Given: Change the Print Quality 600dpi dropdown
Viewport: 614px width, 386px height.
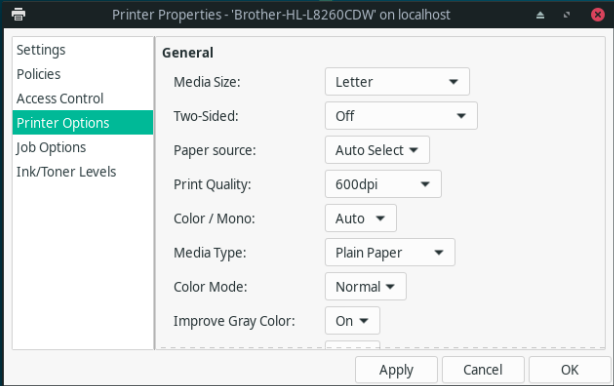Looking at the screenshot, I should (x=383, y=184).
